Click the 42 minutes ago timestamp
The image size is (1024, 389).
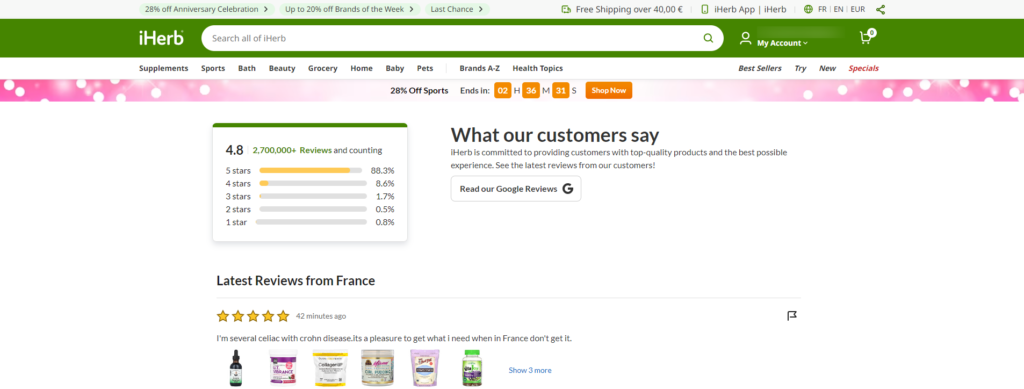[321, 316]
